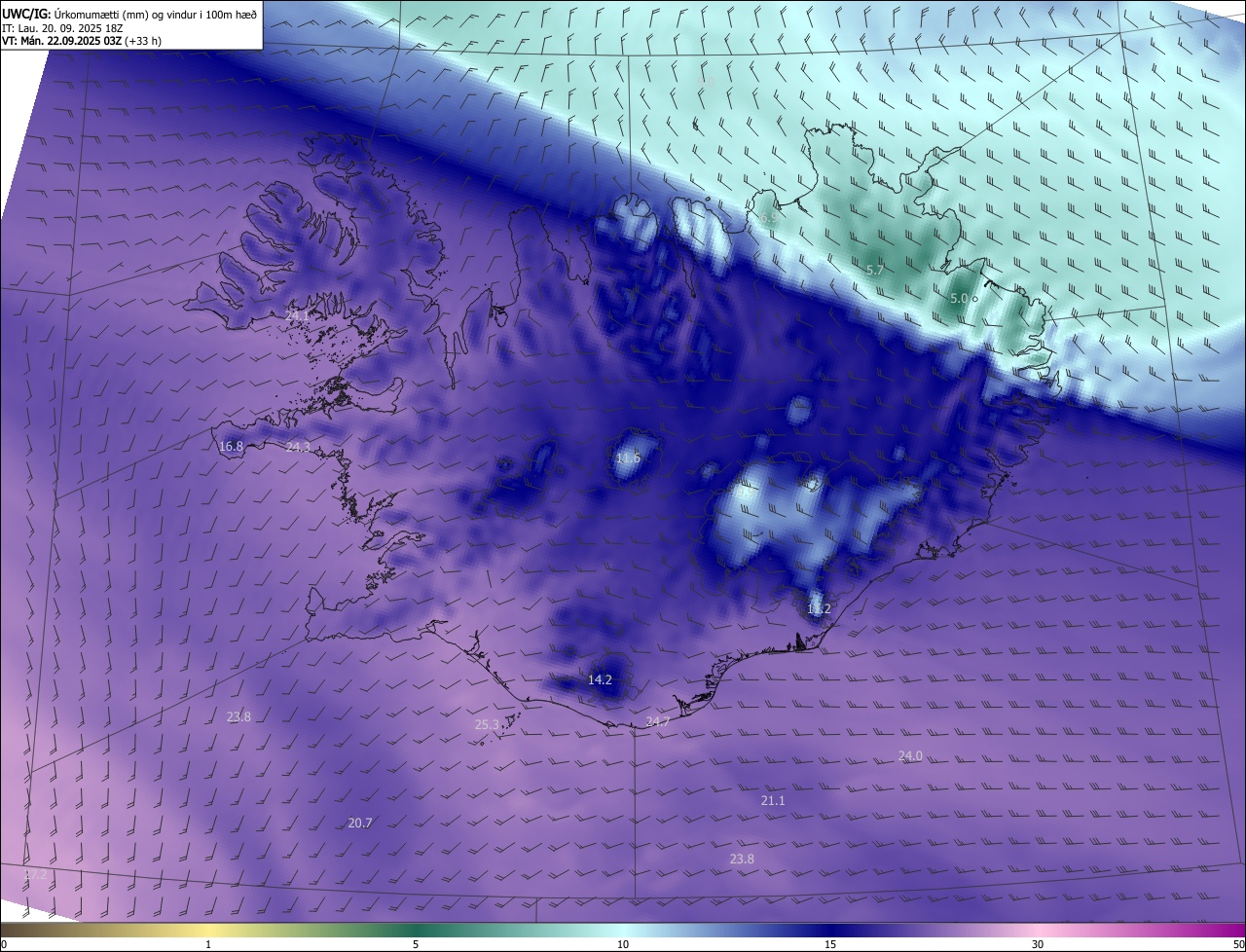Click the 11.6 value in central highlands
1246x952 pixels.
(629, 458)
